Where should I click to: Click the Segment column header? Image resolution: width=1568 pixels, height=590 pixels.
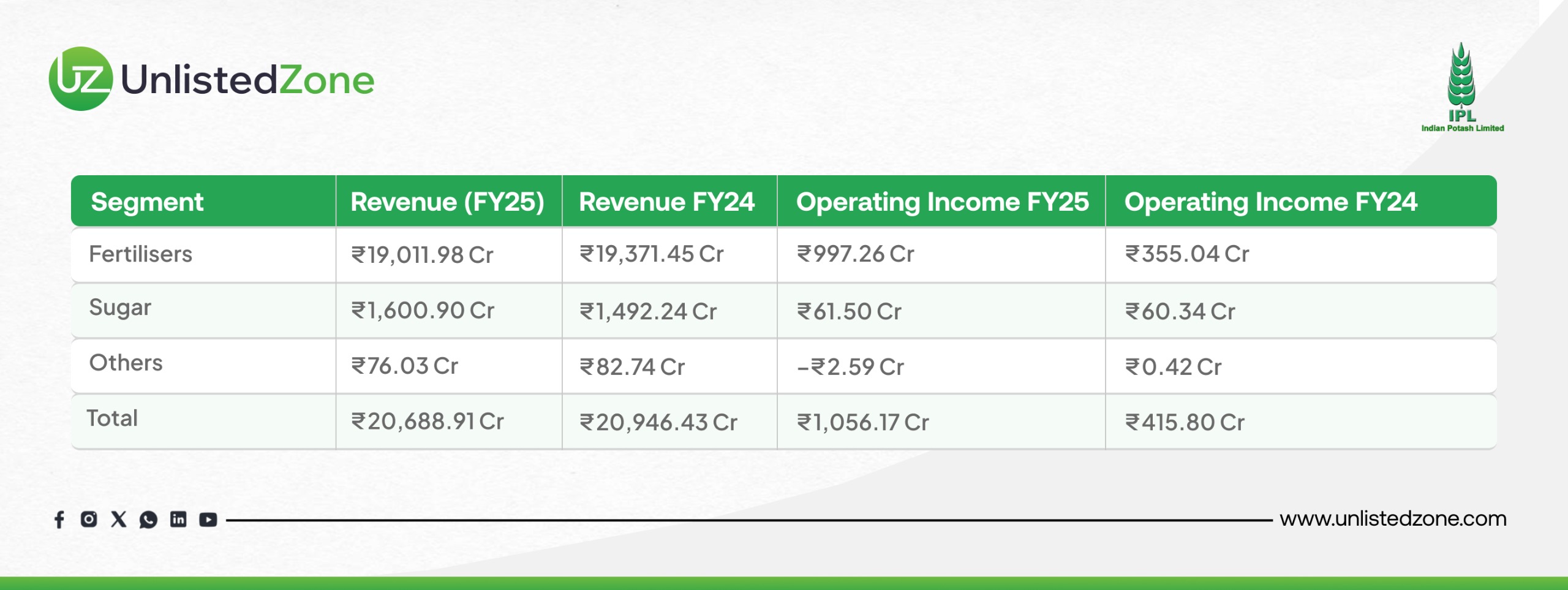(147, 202)
